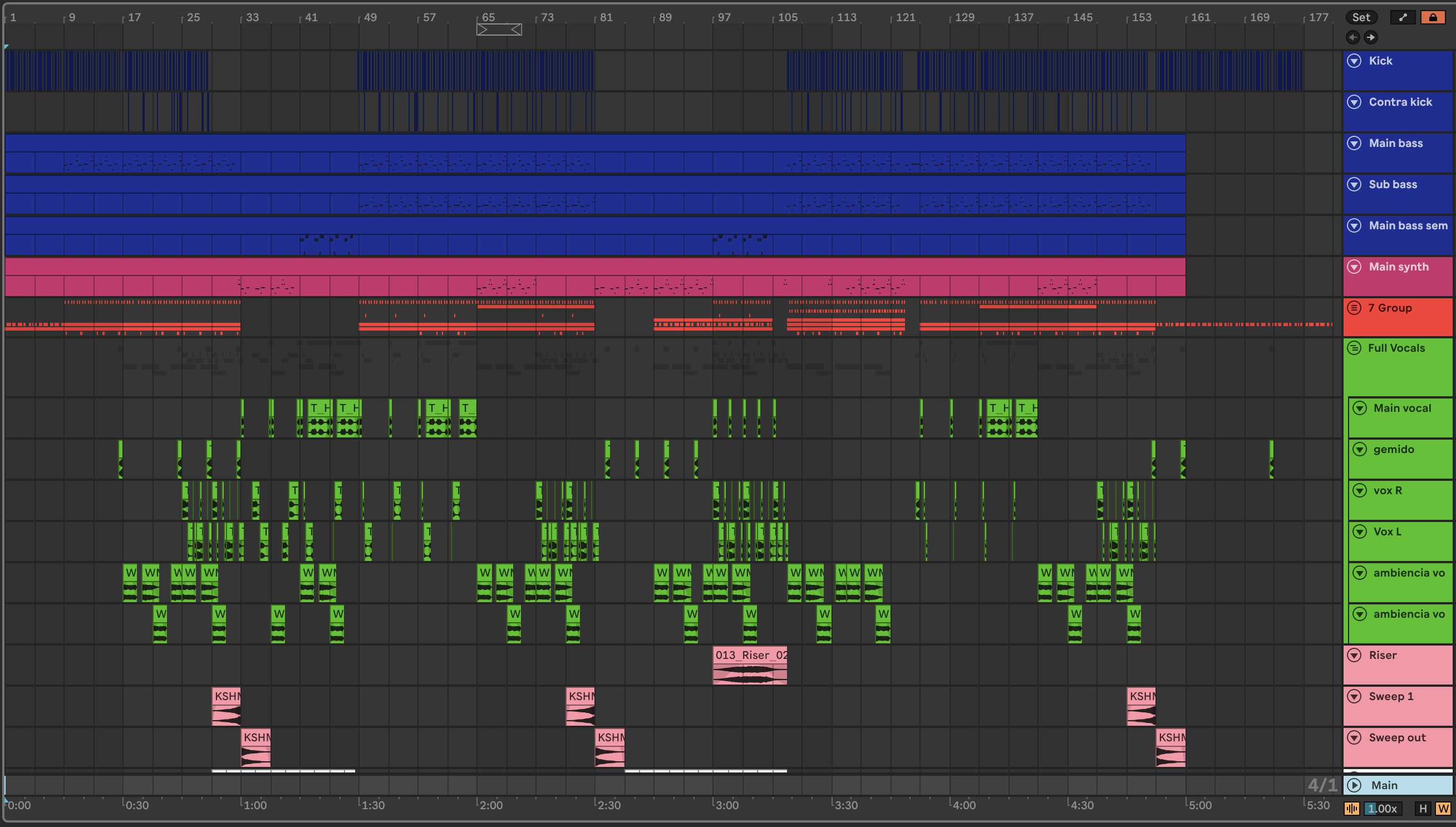Fold the 7 Group track

[x=1354, y=308]
